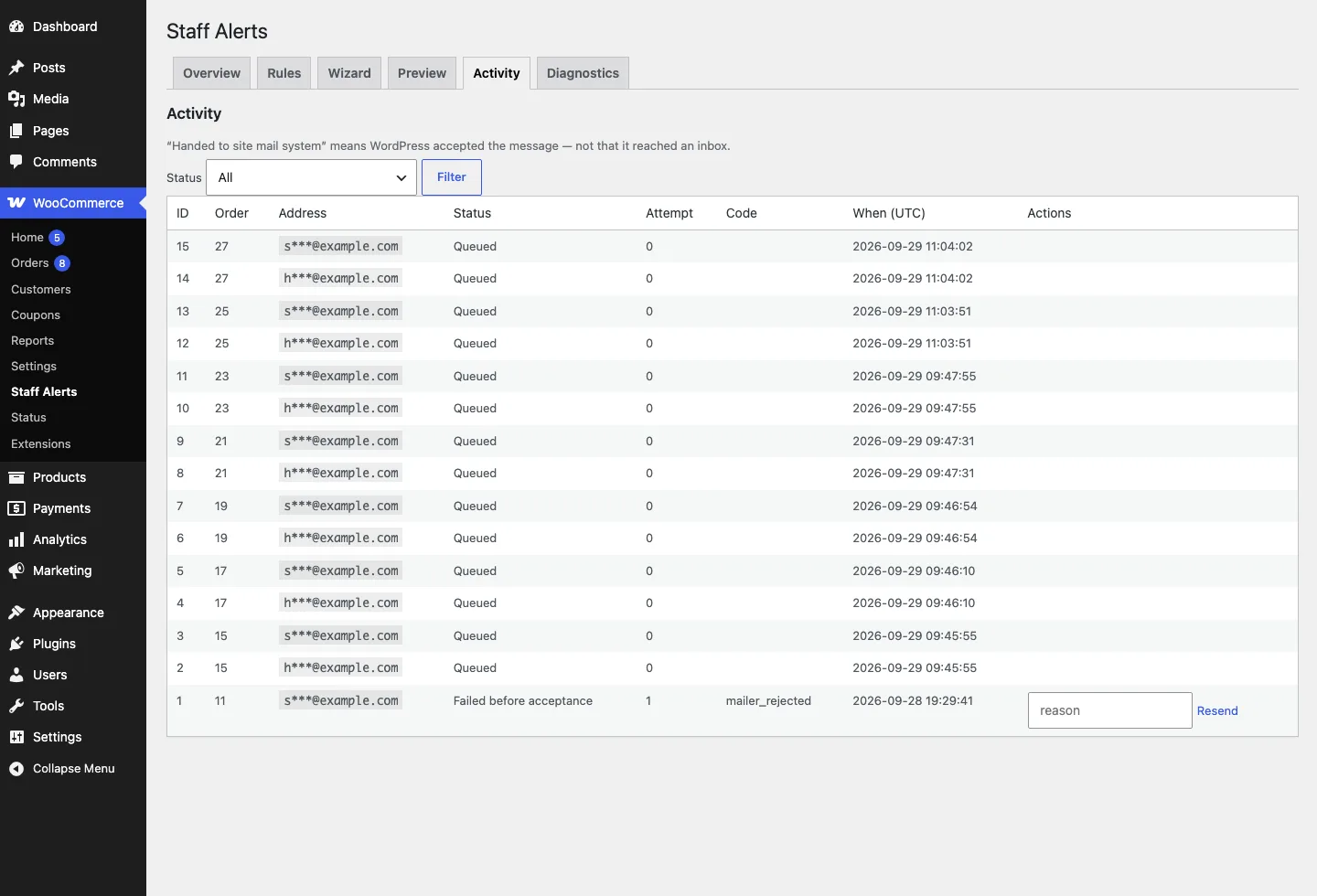
Task: Click timestamp 2026-09-28 19:29:41
Action: 913,700
